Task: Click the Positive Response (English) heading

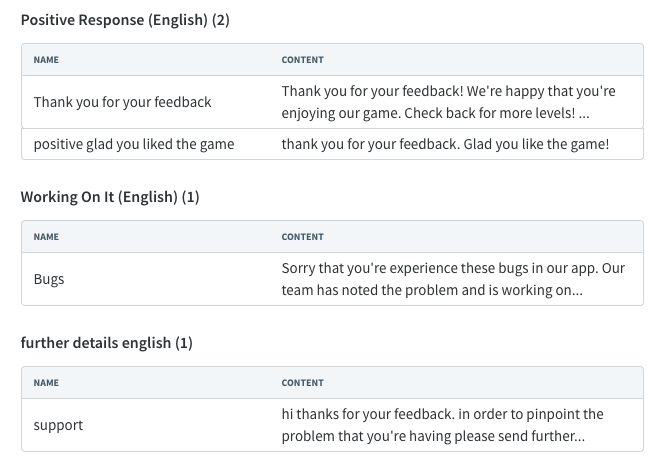Action: coord(125,20)
